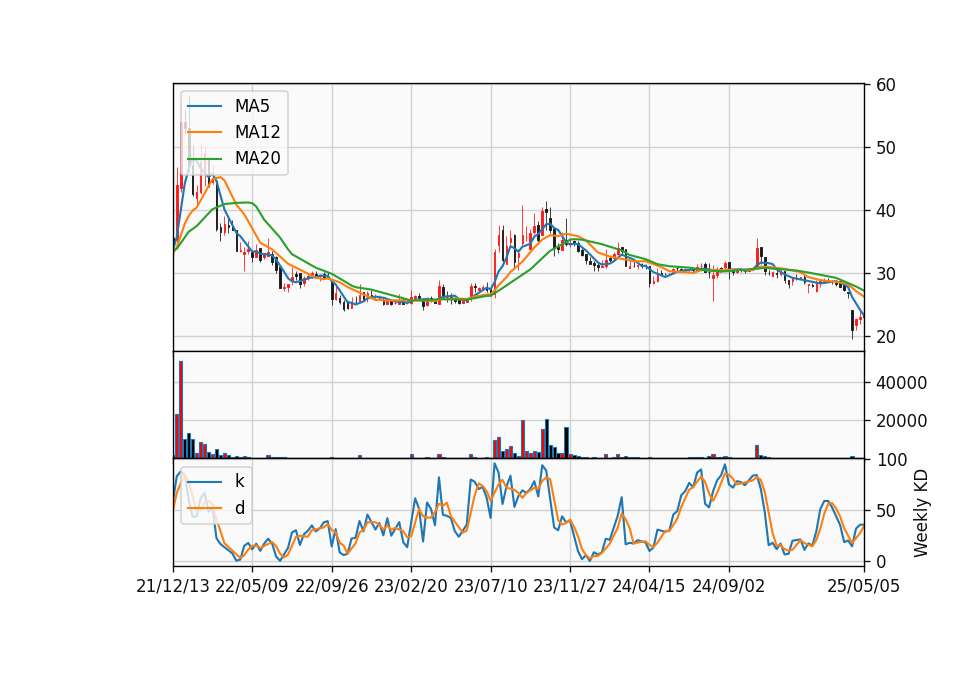Click the green MA20 legend line sample
The height and width of the screenshot is (690, 960).
204,158
